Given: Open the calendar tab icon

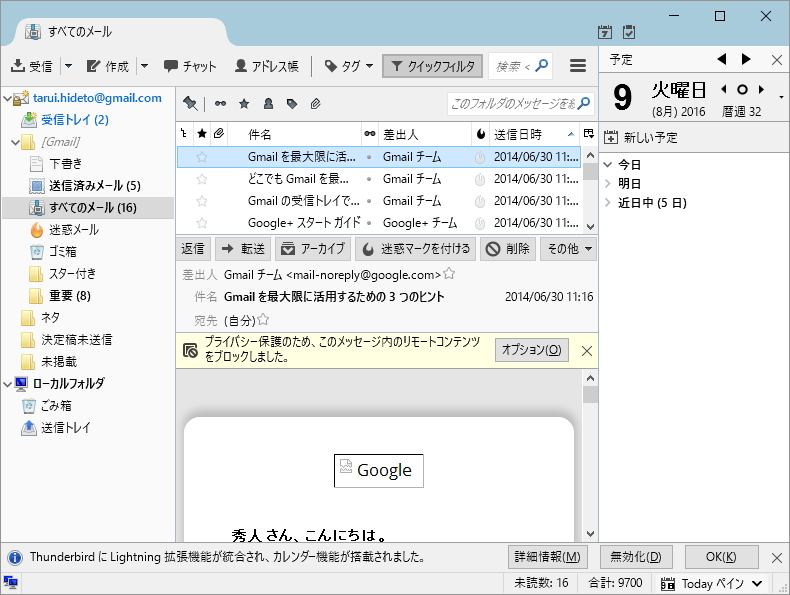Looking at the screenshot, I should 605,32.
